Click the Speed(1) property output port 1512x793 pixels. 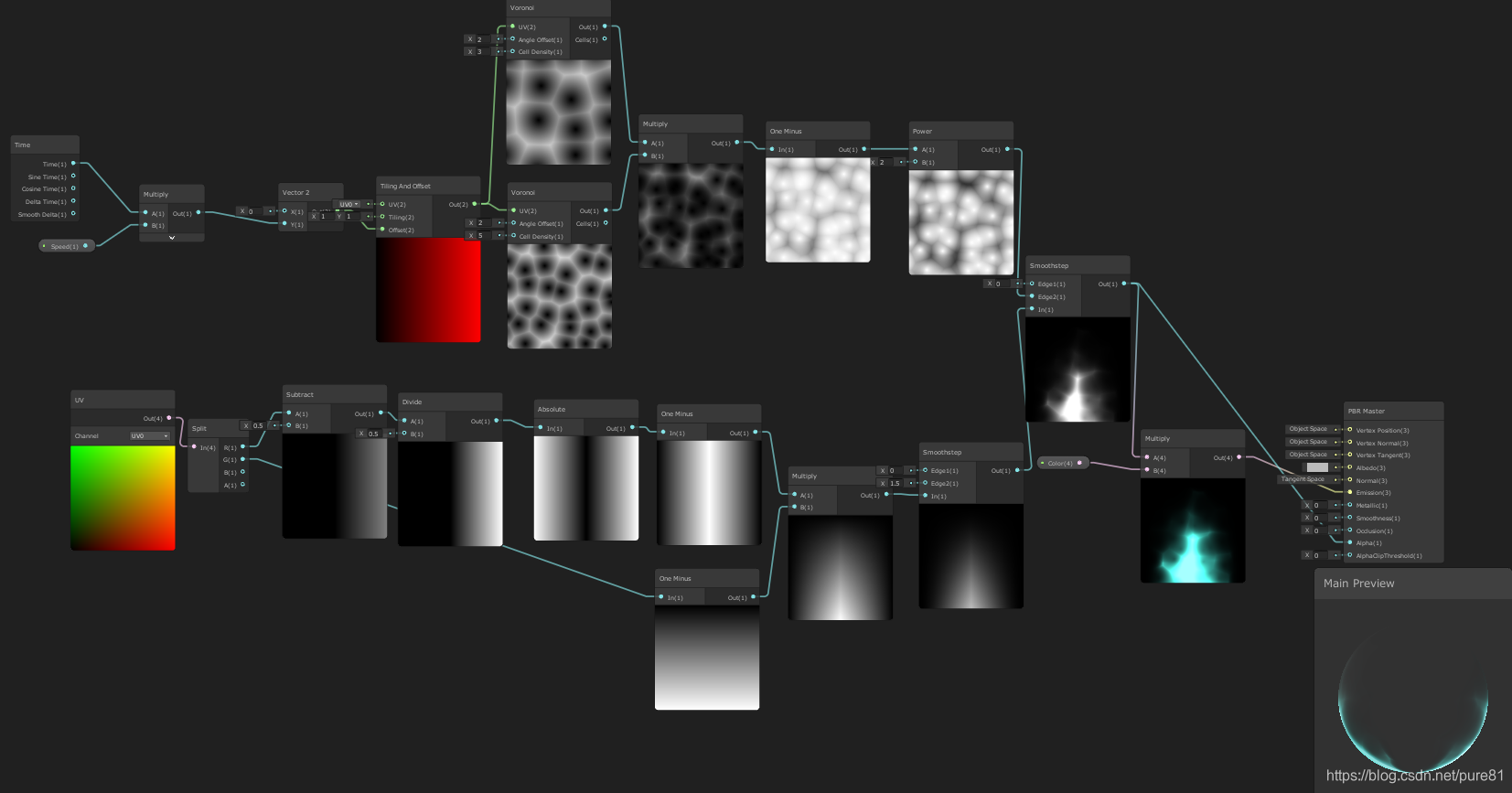pos(86,246)
